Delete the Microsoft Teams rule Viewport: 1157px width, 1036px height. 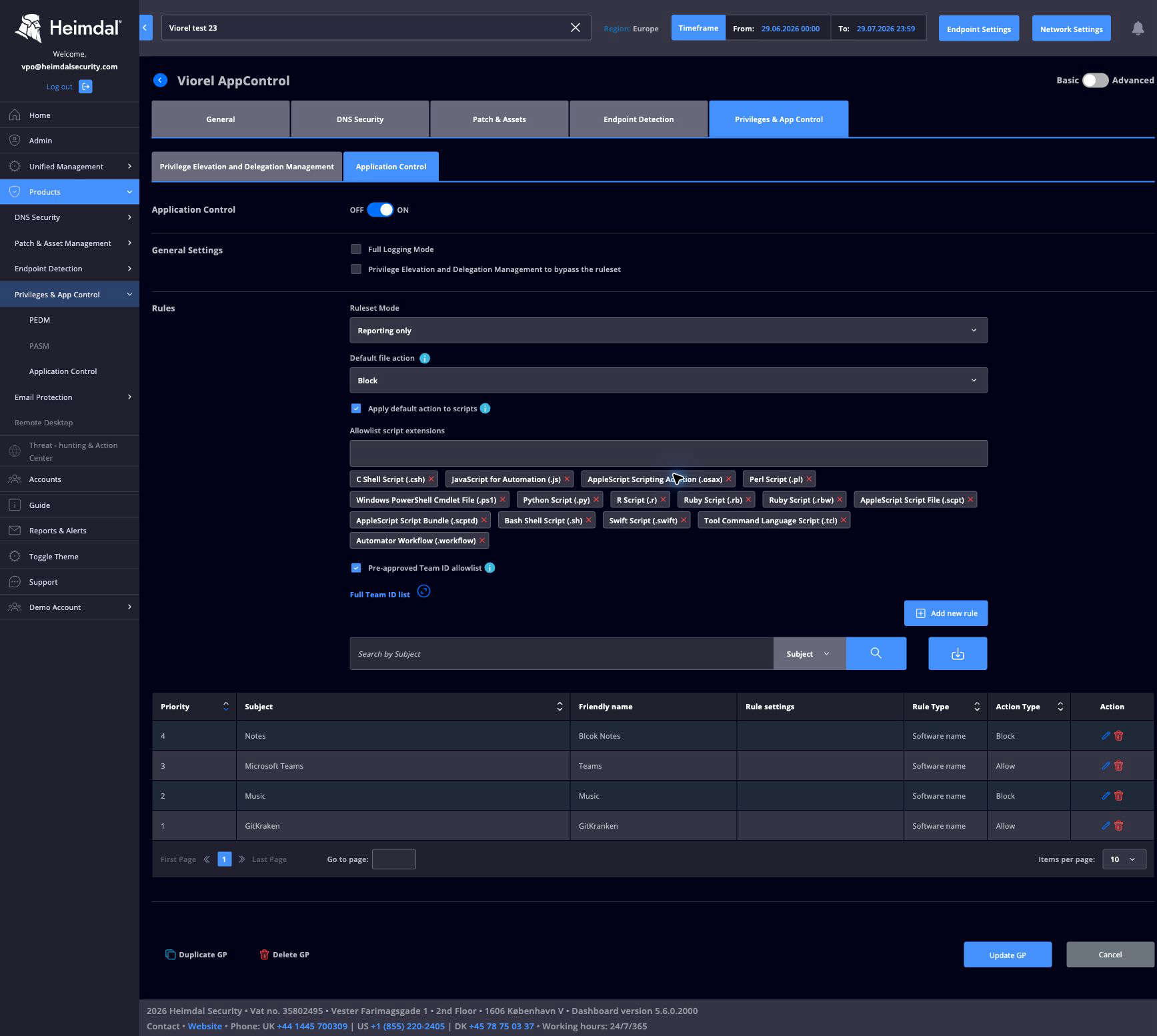(1119, 766)
